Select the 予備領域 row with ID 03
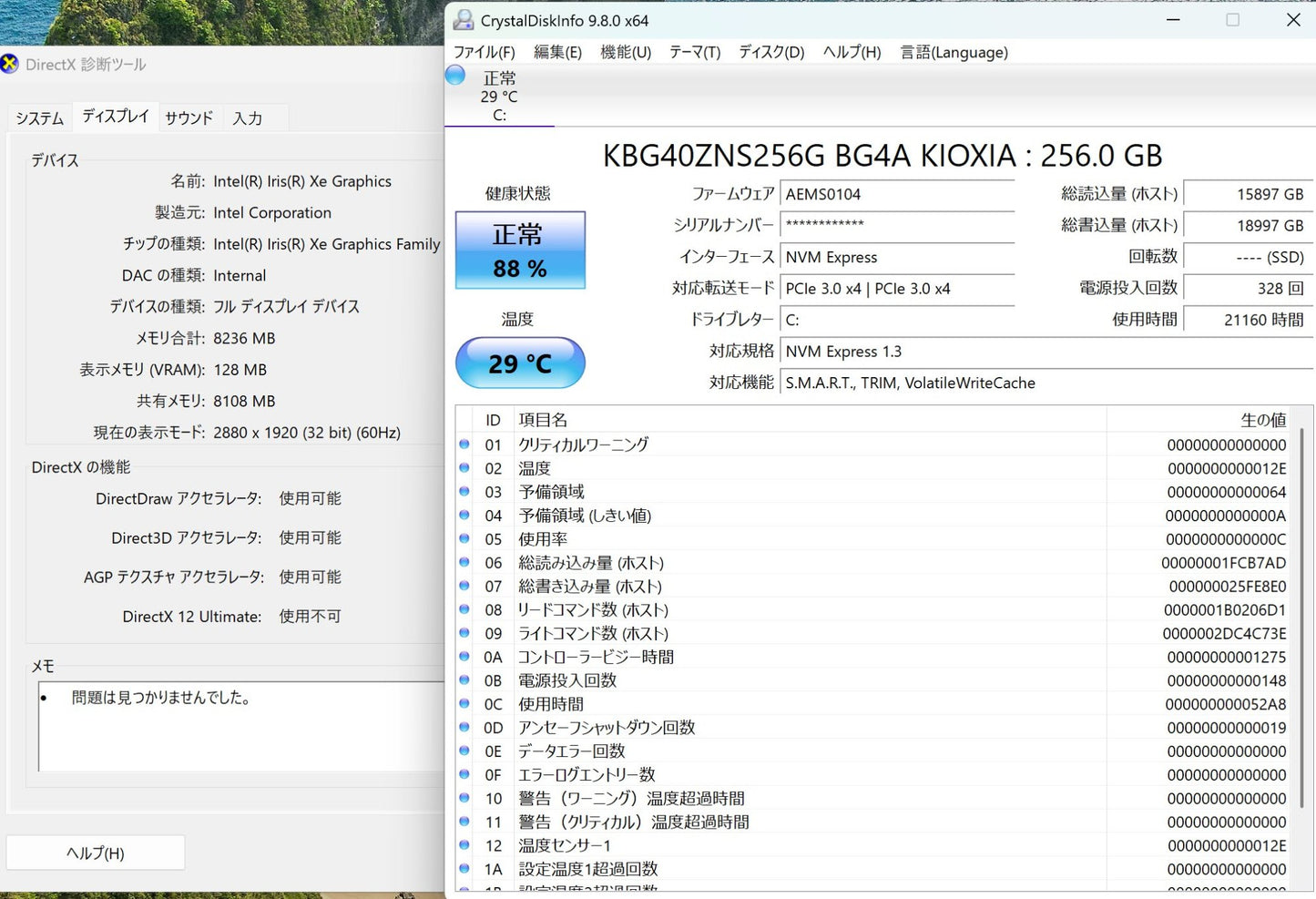Image resolution: width=1316 pixels, height=899 pixels. point(874,492)
